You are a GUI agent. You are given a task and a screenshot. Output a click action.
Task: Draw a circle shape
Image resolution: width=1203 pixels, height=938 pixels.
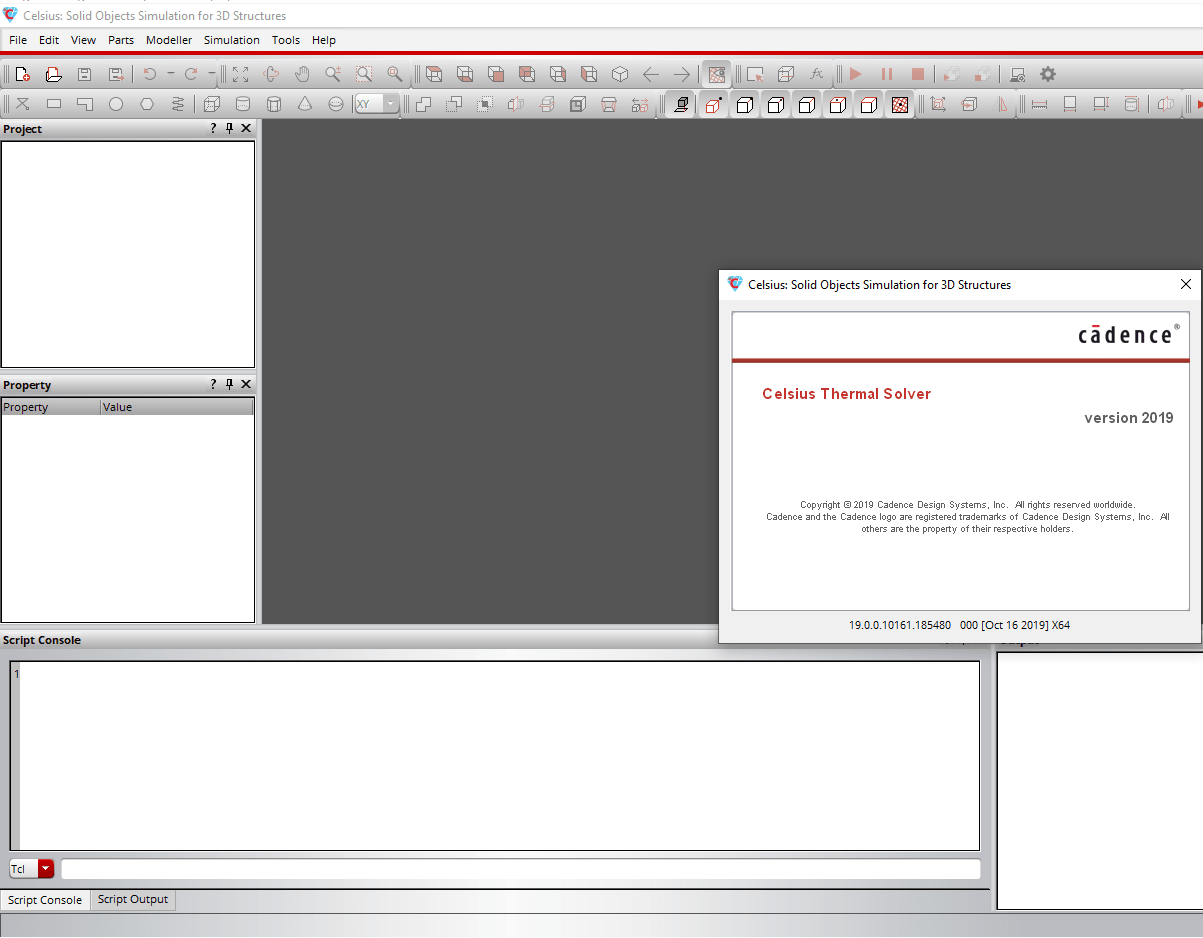point(116,104)
